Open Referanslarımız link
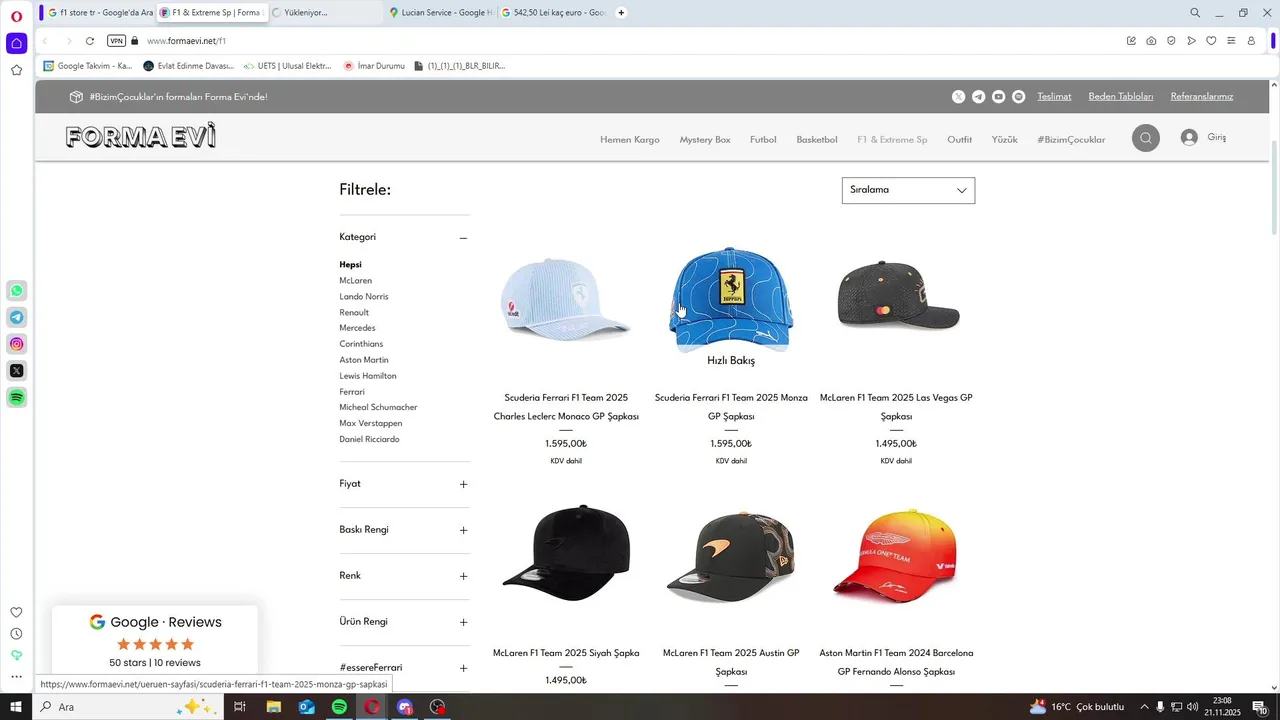The image size is (1280, 720). tap(1202, 97)
